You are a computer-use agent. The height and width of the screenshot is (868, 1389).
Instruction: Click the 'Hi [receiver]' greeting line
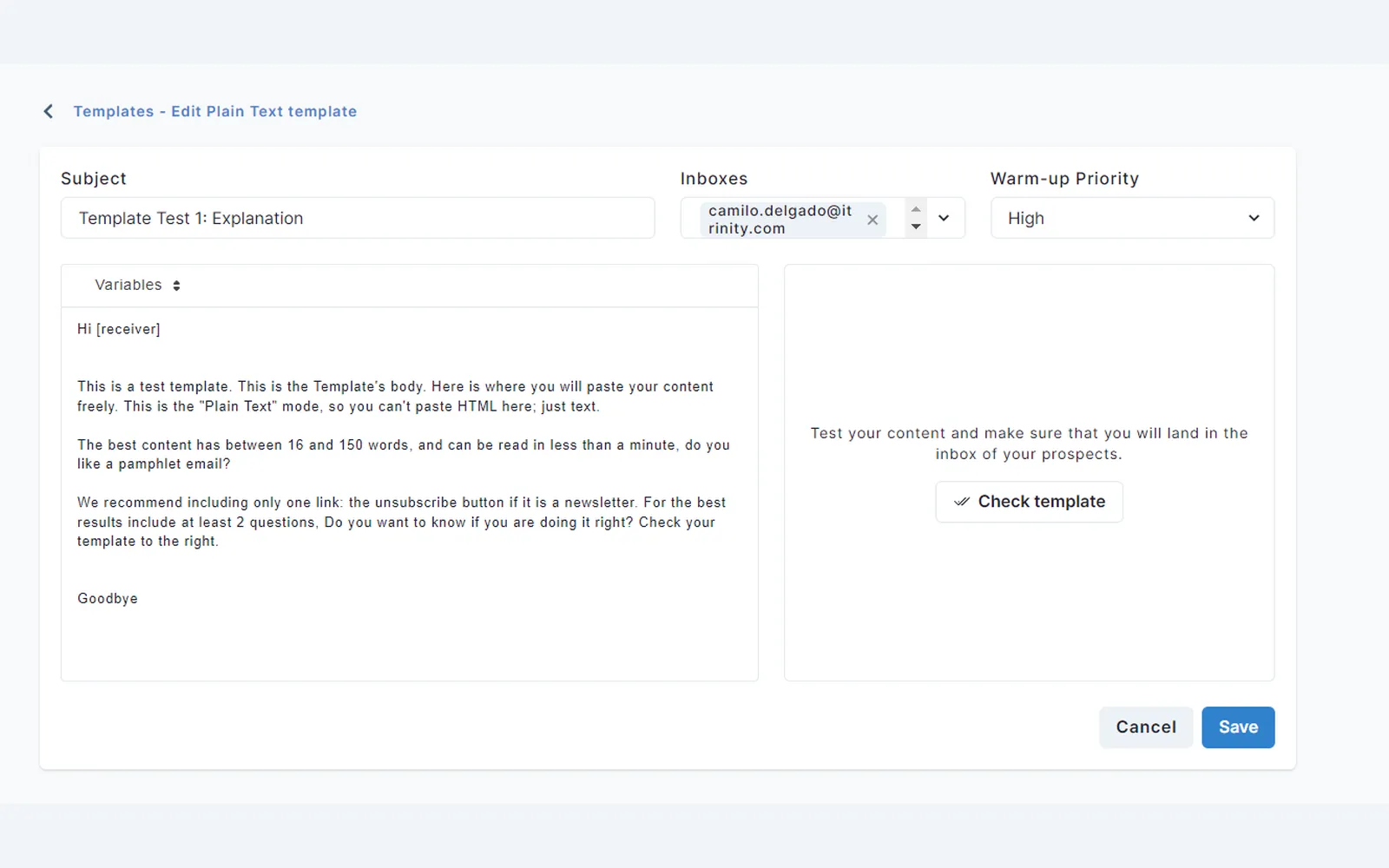(x=119, y=329)
